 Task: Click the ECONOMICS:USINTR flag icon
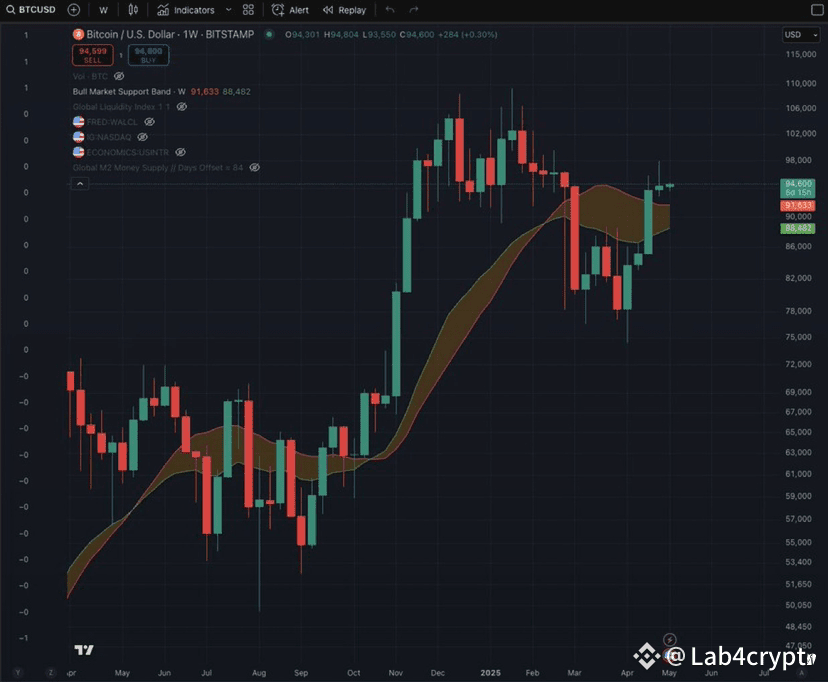[78, 152]
